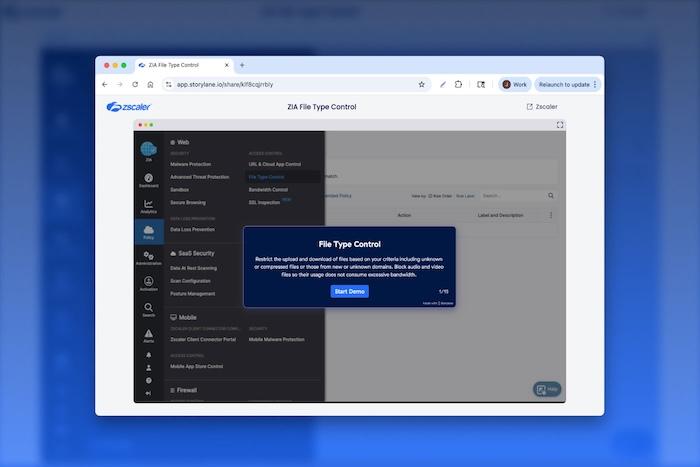Click the media control icon in browser toolbar
Screen dimensions: 700x467
481,84
